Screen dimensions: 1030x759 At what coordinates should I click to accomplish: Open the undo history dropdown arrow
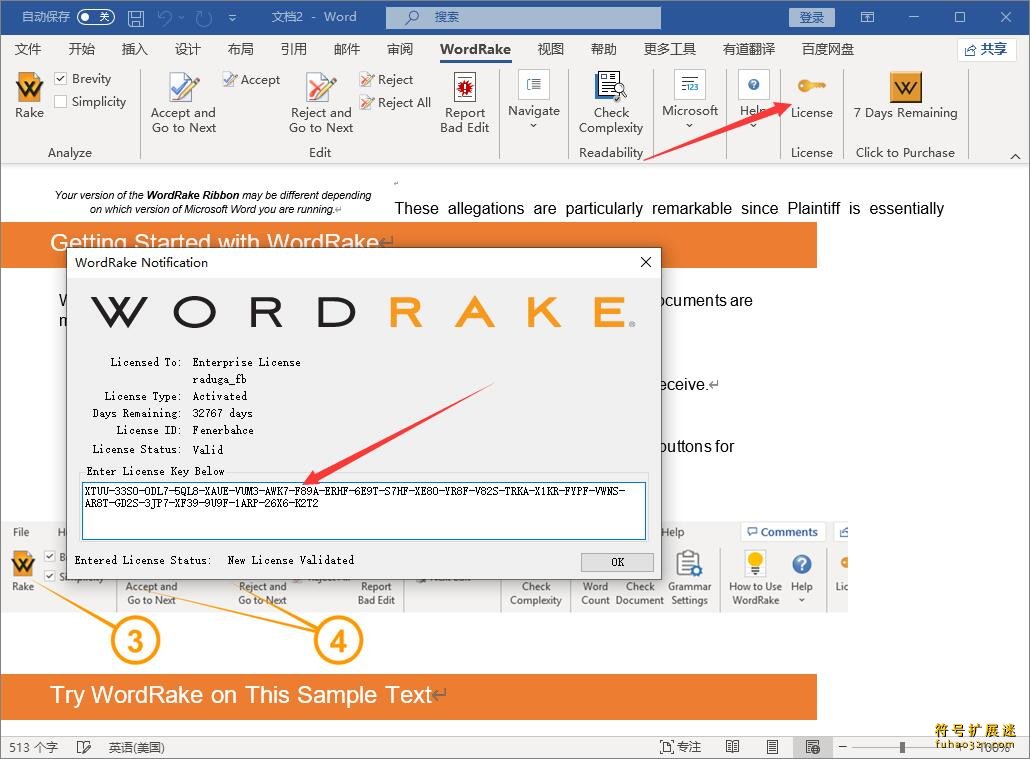click(x=181, y=18)
